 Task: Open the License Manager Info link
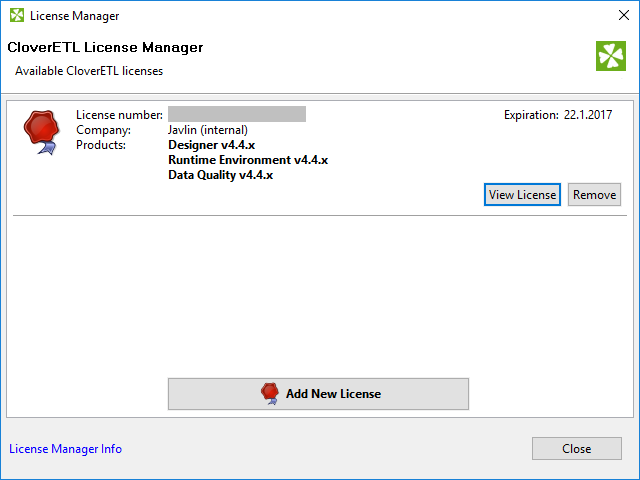click(x=66, y=449)
